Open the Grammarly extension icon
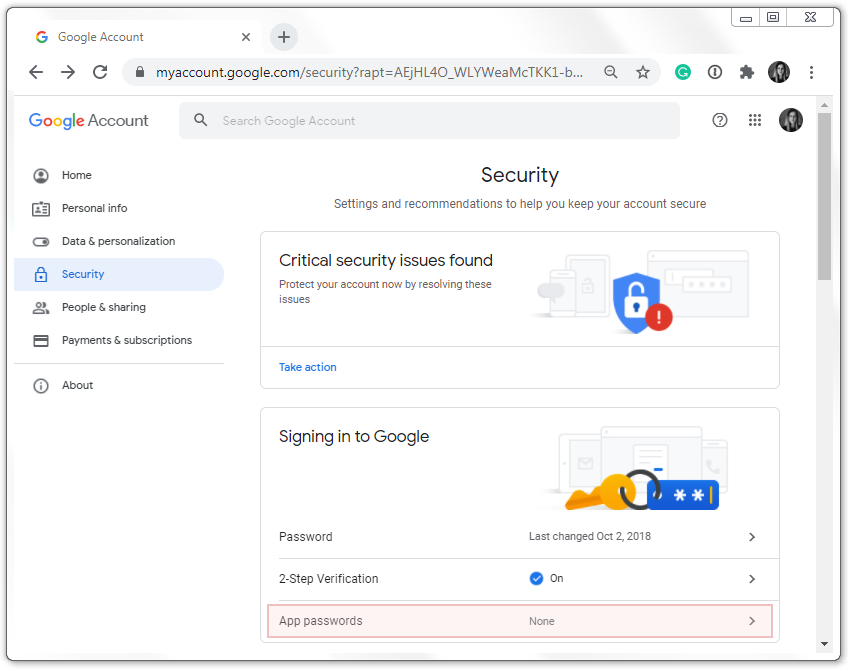Image resolution: width=848 pixels, height=671 pixels. (683, 72)
